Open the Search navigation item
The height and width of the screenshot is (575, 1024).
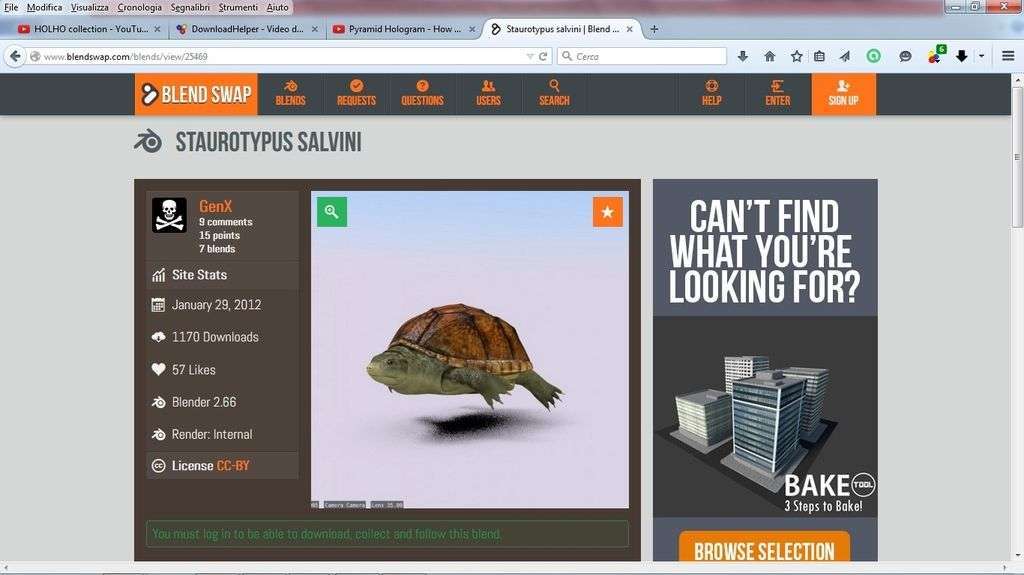coord(554,94)
